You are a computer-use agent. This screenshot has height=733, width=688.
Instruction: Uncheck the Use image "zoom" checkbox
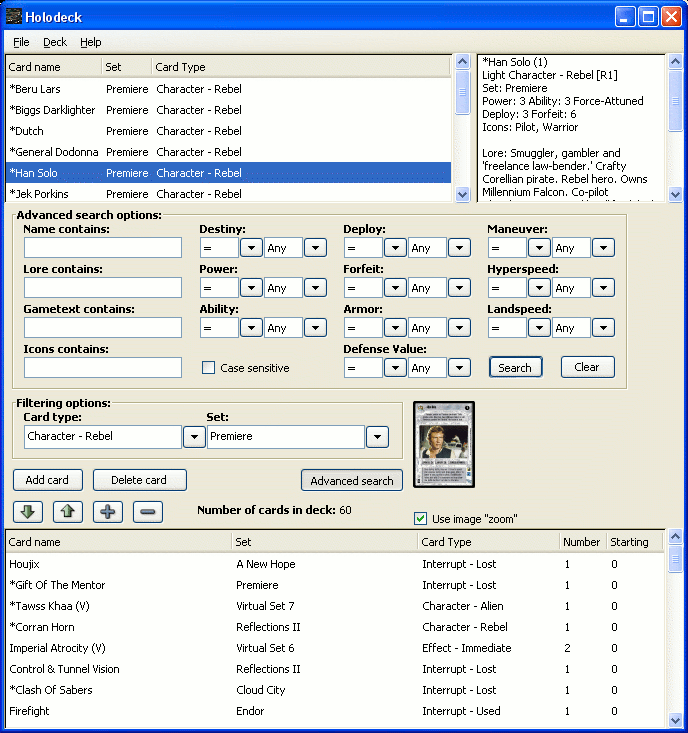click(x=421, y=518)
